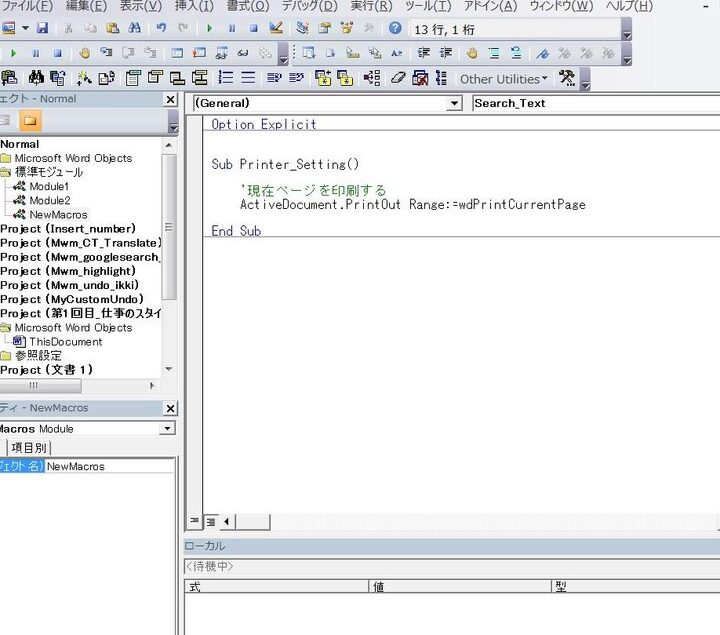This screenshot has width=720, height=635.
Task: Switch to Procedure View at editor bottom-left
Action: tap(195, 521)
